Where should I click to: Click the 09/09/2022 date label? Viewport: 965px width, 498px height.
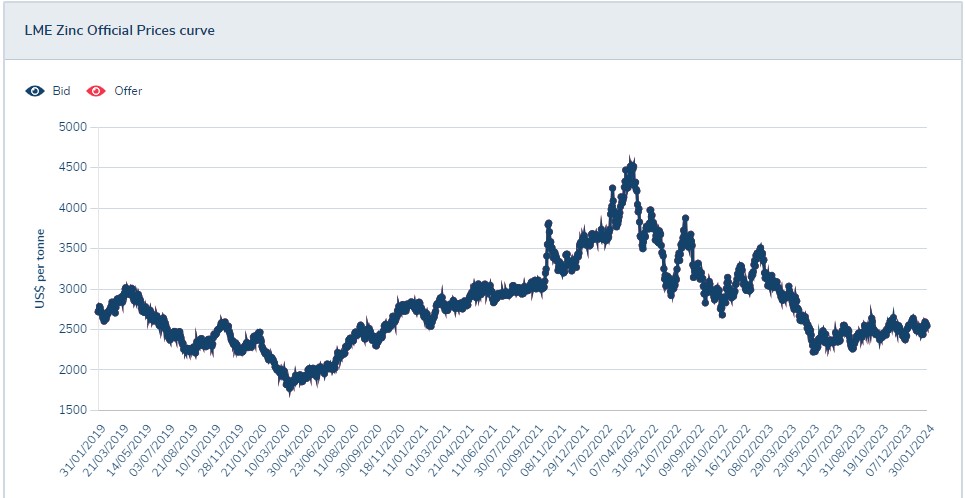[681, 449]
